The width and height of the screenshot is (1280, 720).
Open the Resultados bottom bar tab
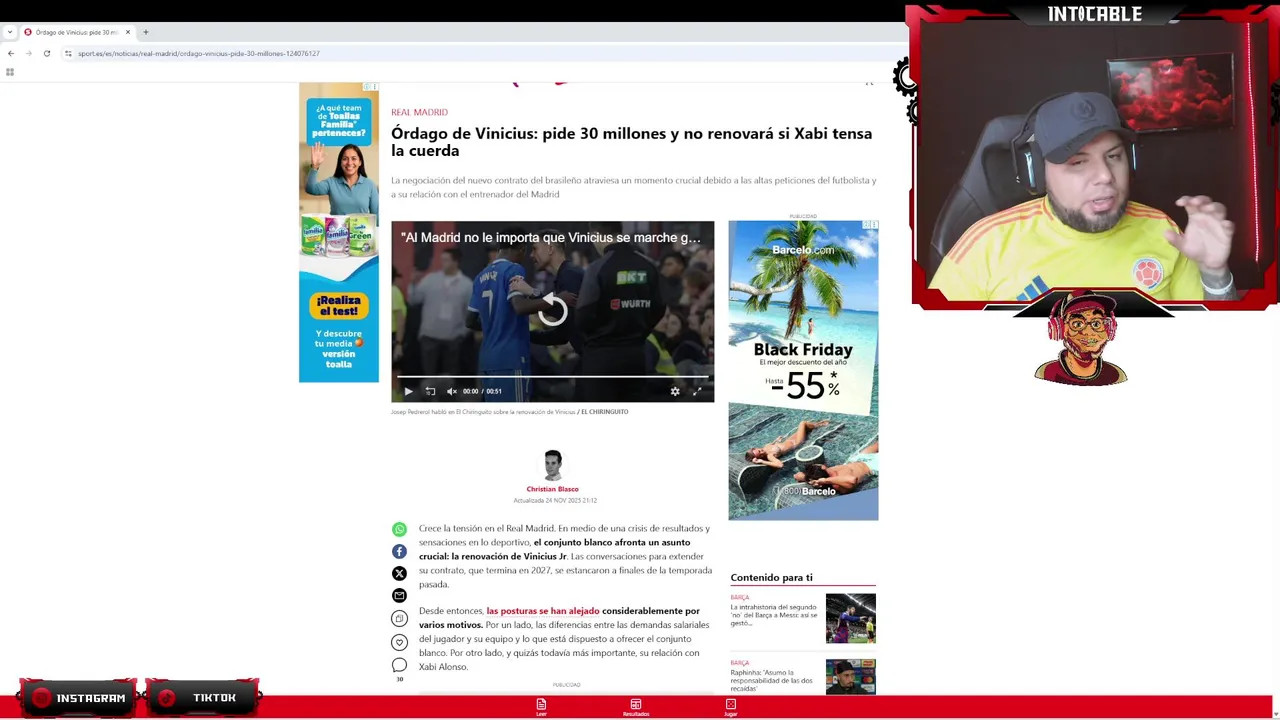tap(636, 707)
